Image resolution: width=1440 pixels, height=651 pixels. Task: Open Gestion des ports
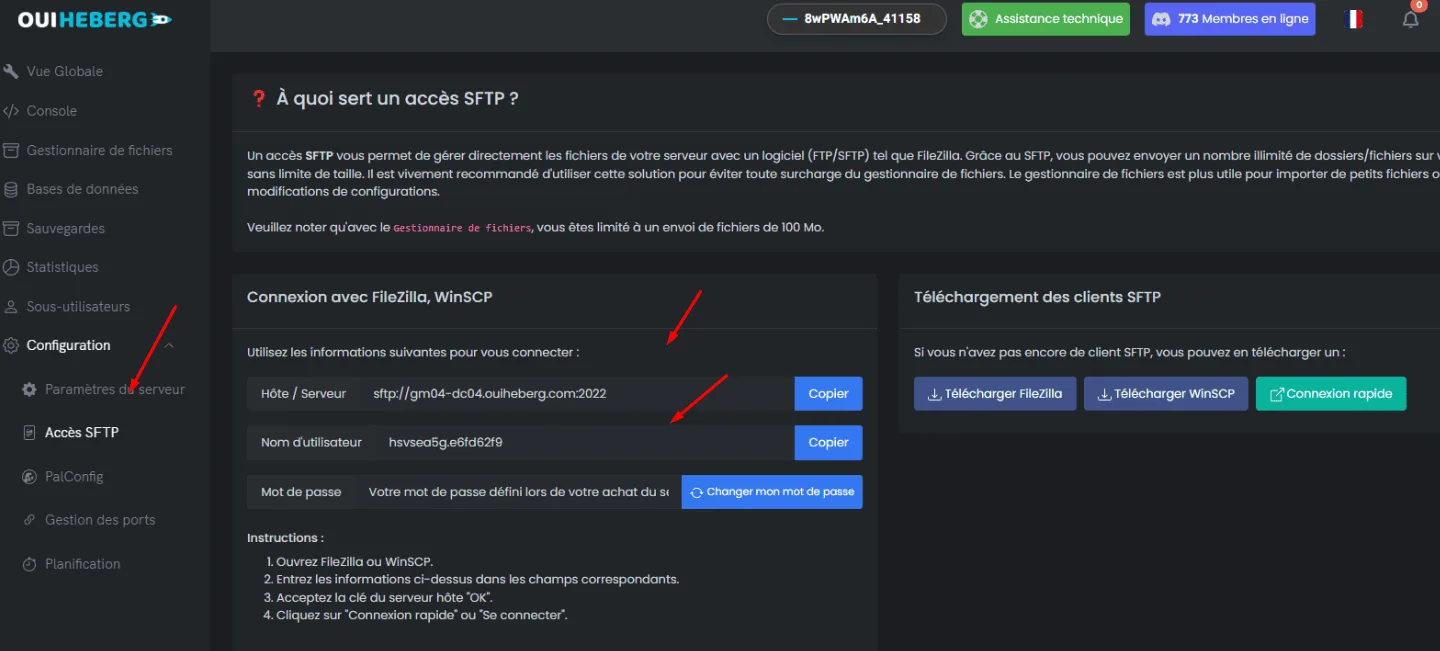pyautogui.click(x=100, y=520)
